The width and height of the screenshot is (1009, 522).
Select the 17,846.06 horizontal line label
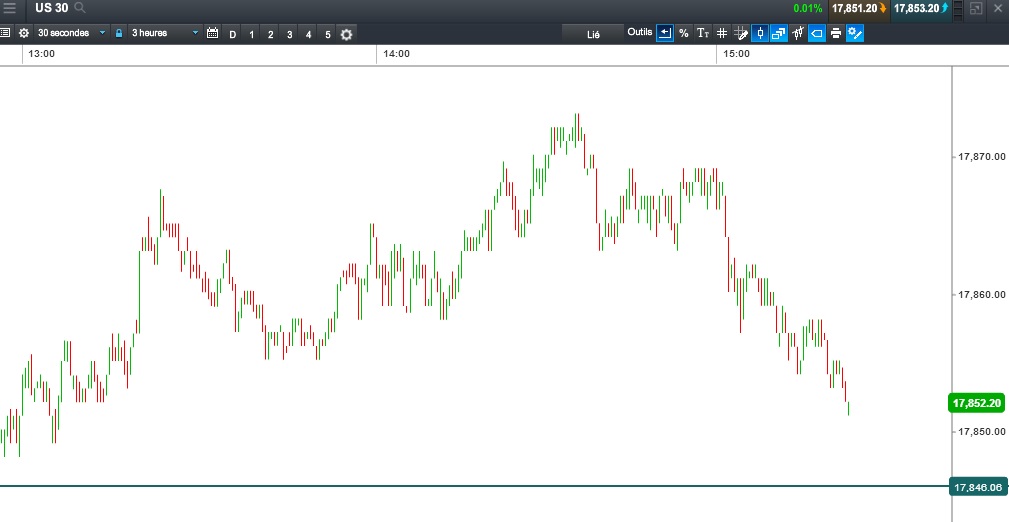977,487
